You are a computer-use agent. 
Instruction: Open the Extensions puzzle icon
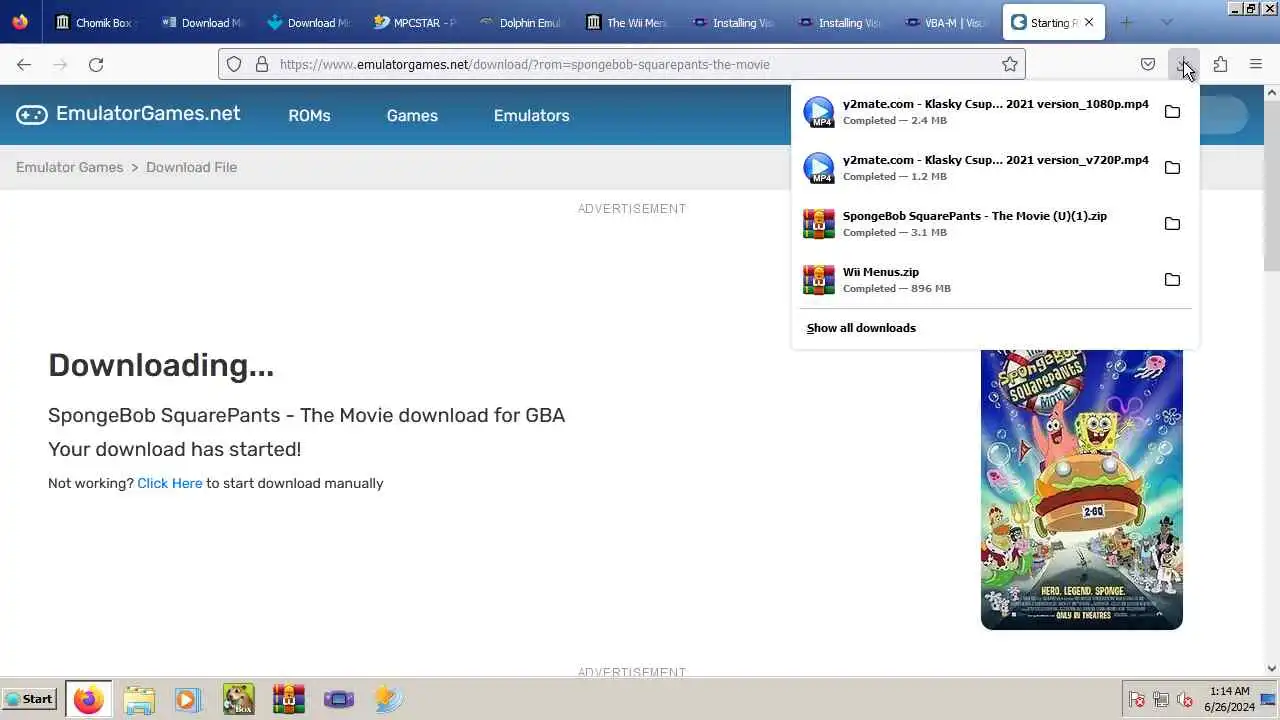click(1220, 64)
